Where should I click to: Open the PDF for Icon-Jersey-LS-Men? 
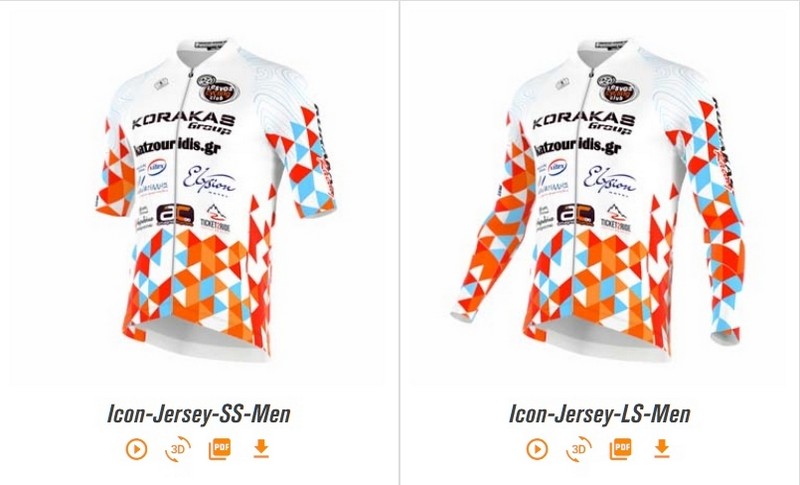pyautogui.click(x=620, y=449)
